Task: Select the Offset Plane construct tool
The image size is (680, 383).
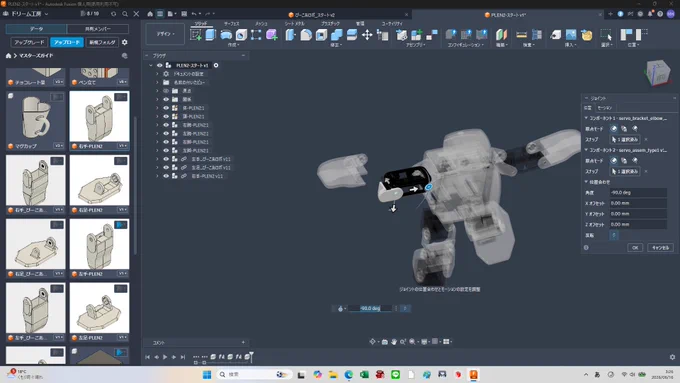Action: pyautogui.click(x=501, y=35)
